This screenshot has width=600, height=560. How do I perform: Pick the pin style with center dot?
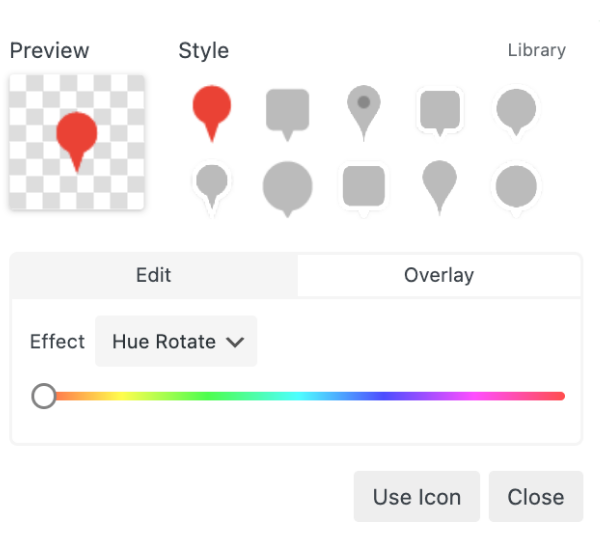pyautogui.click(x=363, y=108)
